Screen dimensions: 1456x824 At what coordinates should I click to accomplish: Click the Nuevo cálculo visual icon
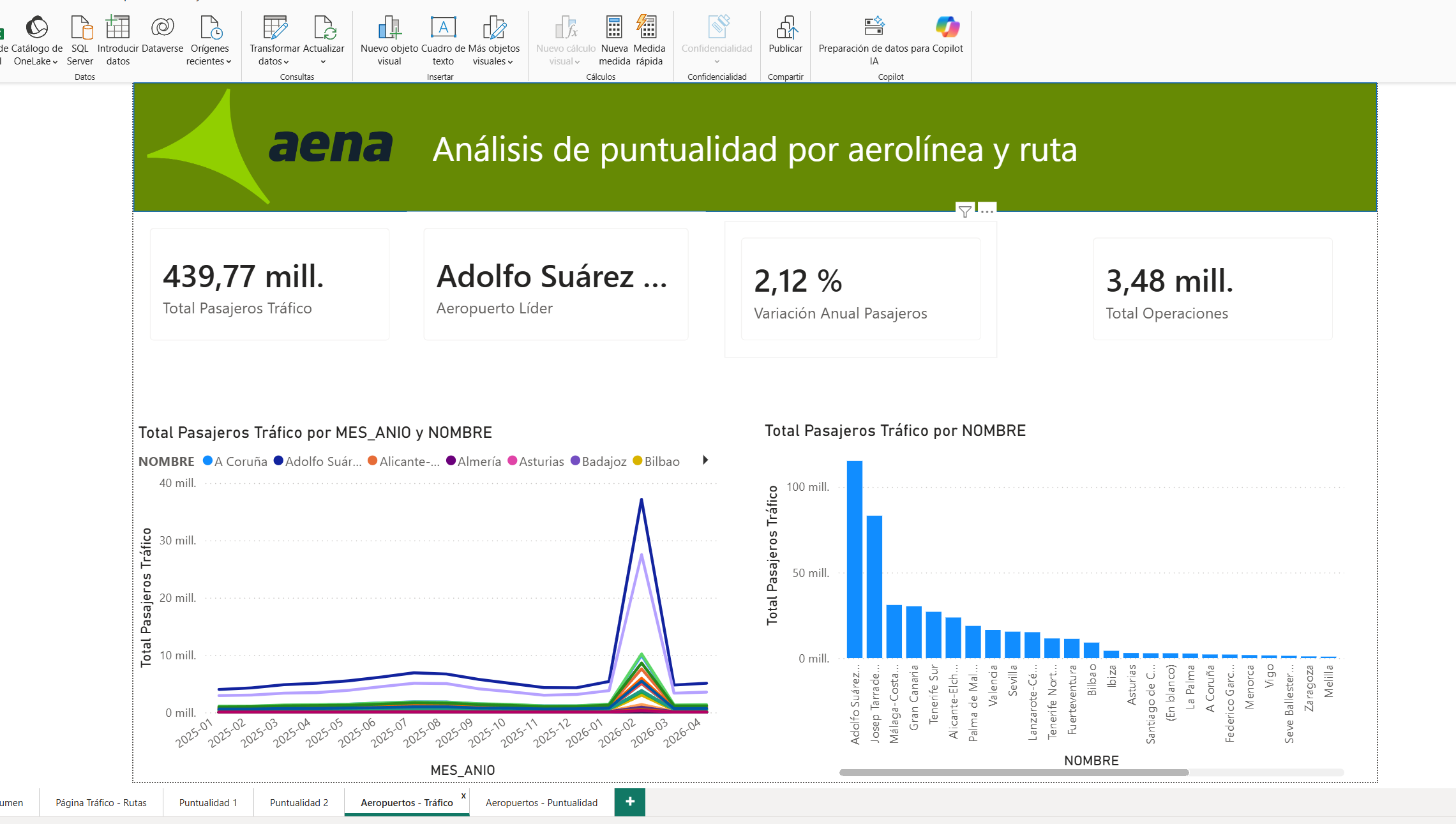(566, 27)
